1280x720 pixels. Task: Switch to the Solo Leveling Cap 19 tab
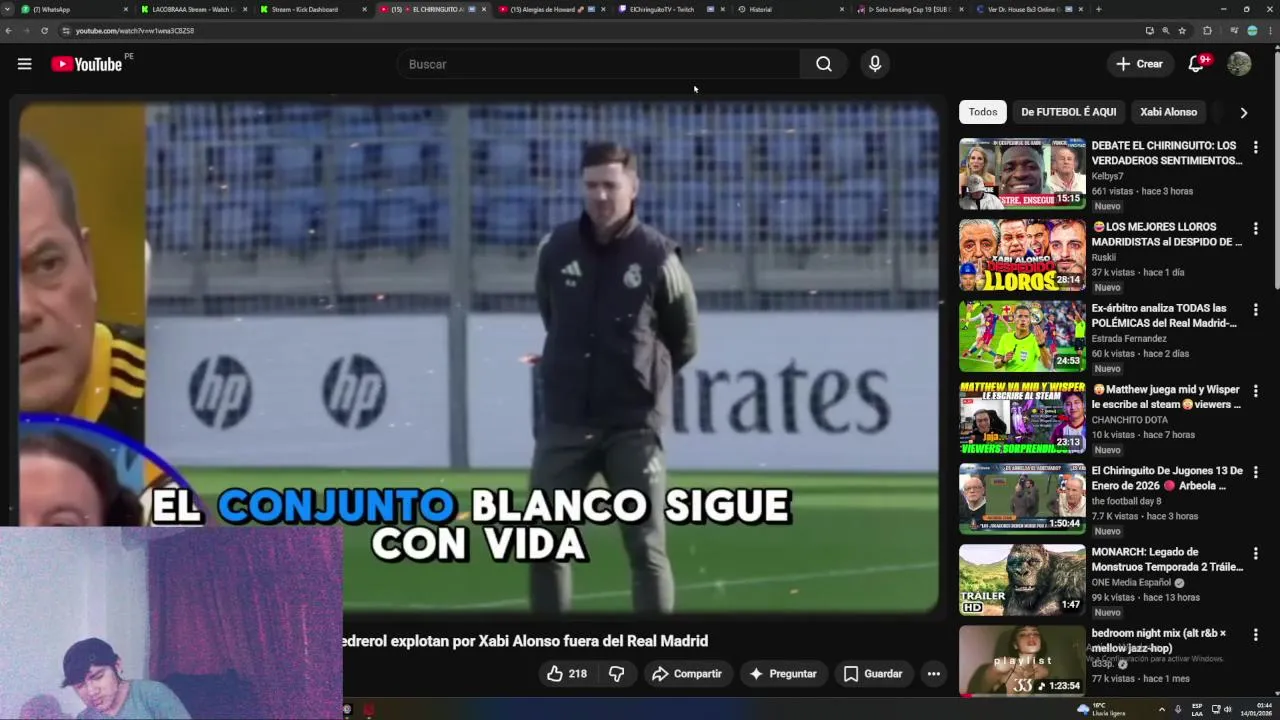point(910,9)
